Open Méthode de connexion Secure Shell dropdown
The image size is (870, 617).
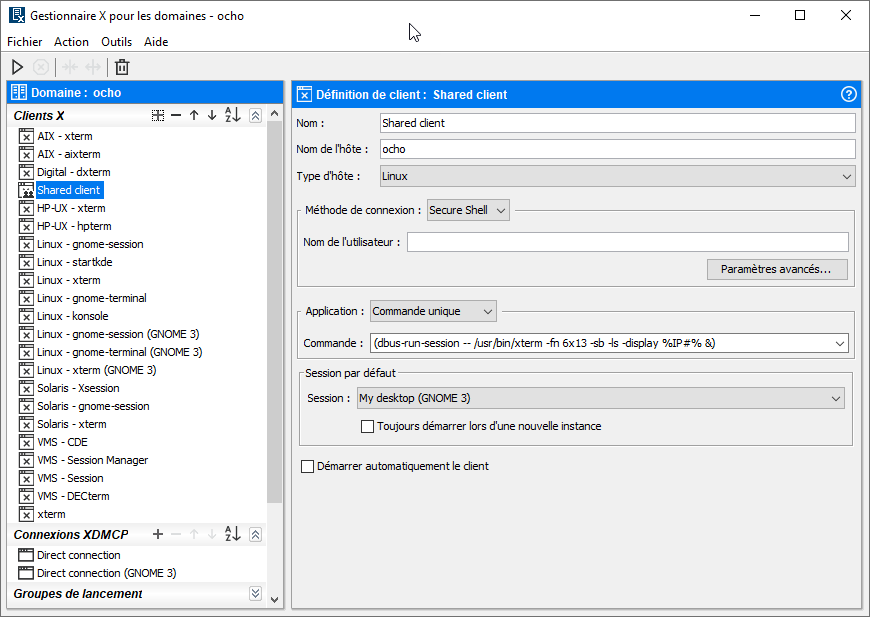click(x=468, y=210)
